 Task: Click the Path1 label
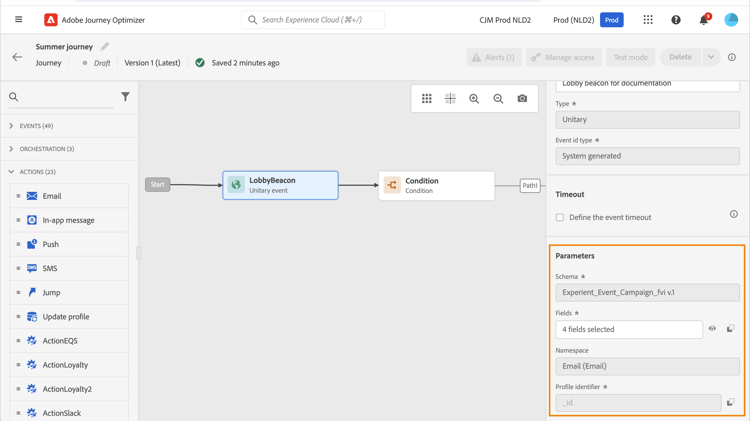tap(530, 186)
